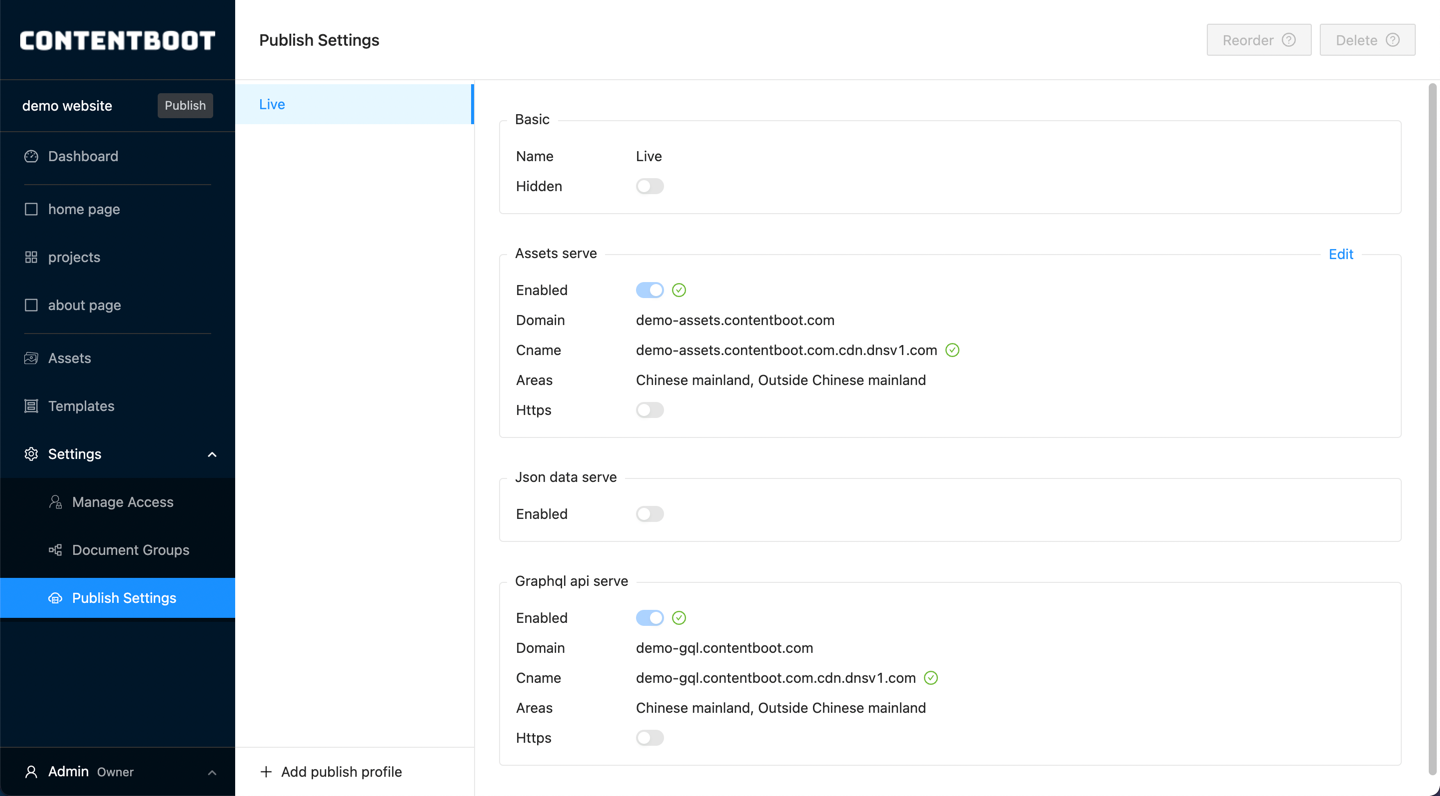
Task: Enable the Json data serve switch
Action: click(650, 514)
